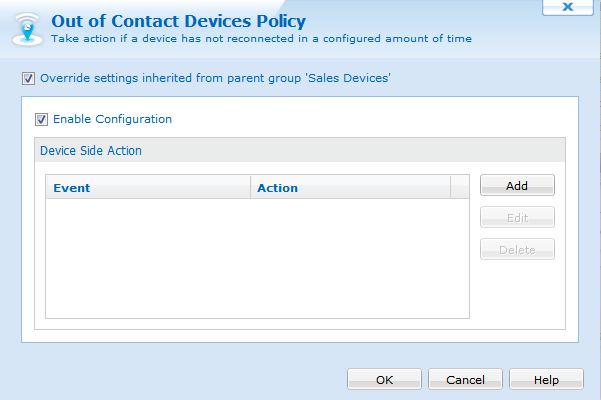Close the dialog with the X button
This screenshot has width=601, height=400.
coord(568,7)
